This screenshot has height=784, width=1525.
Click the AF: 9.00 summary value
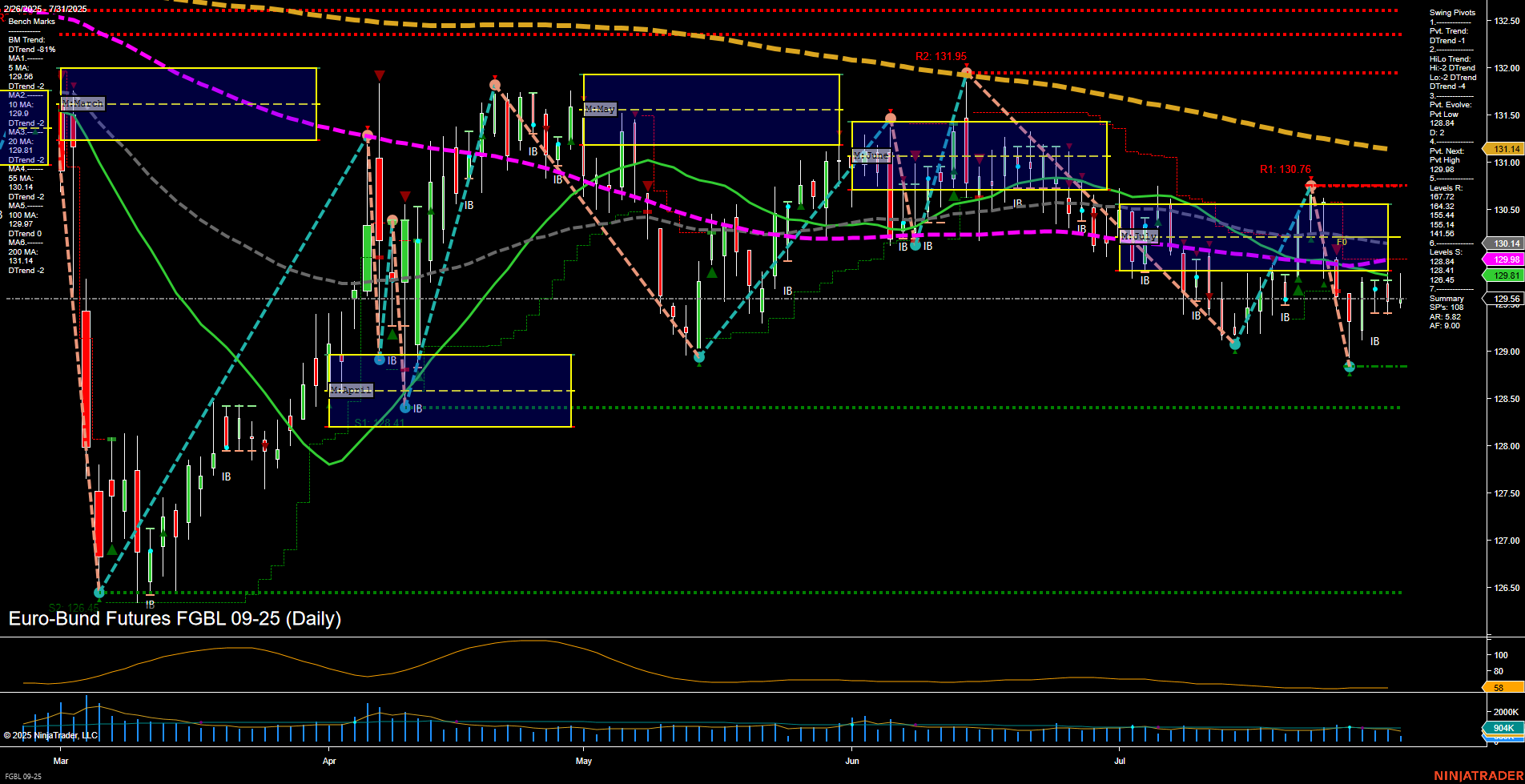(x=1445, y=326)
